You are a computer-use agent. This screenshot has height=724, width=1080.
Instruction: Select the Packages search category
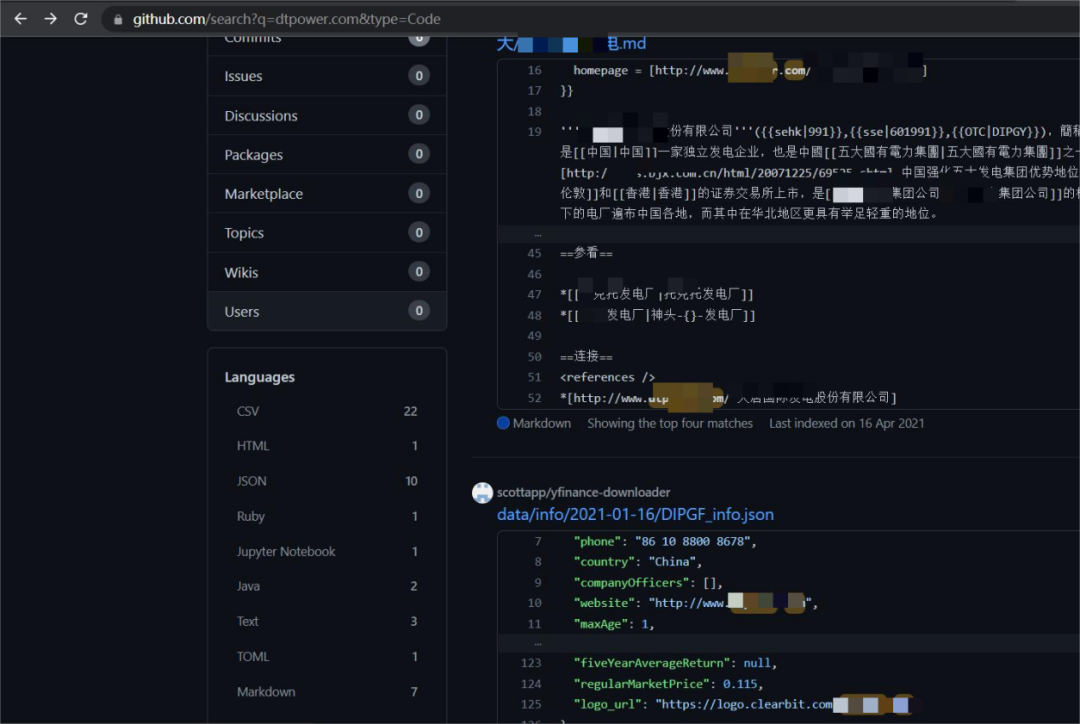point(327,154)
